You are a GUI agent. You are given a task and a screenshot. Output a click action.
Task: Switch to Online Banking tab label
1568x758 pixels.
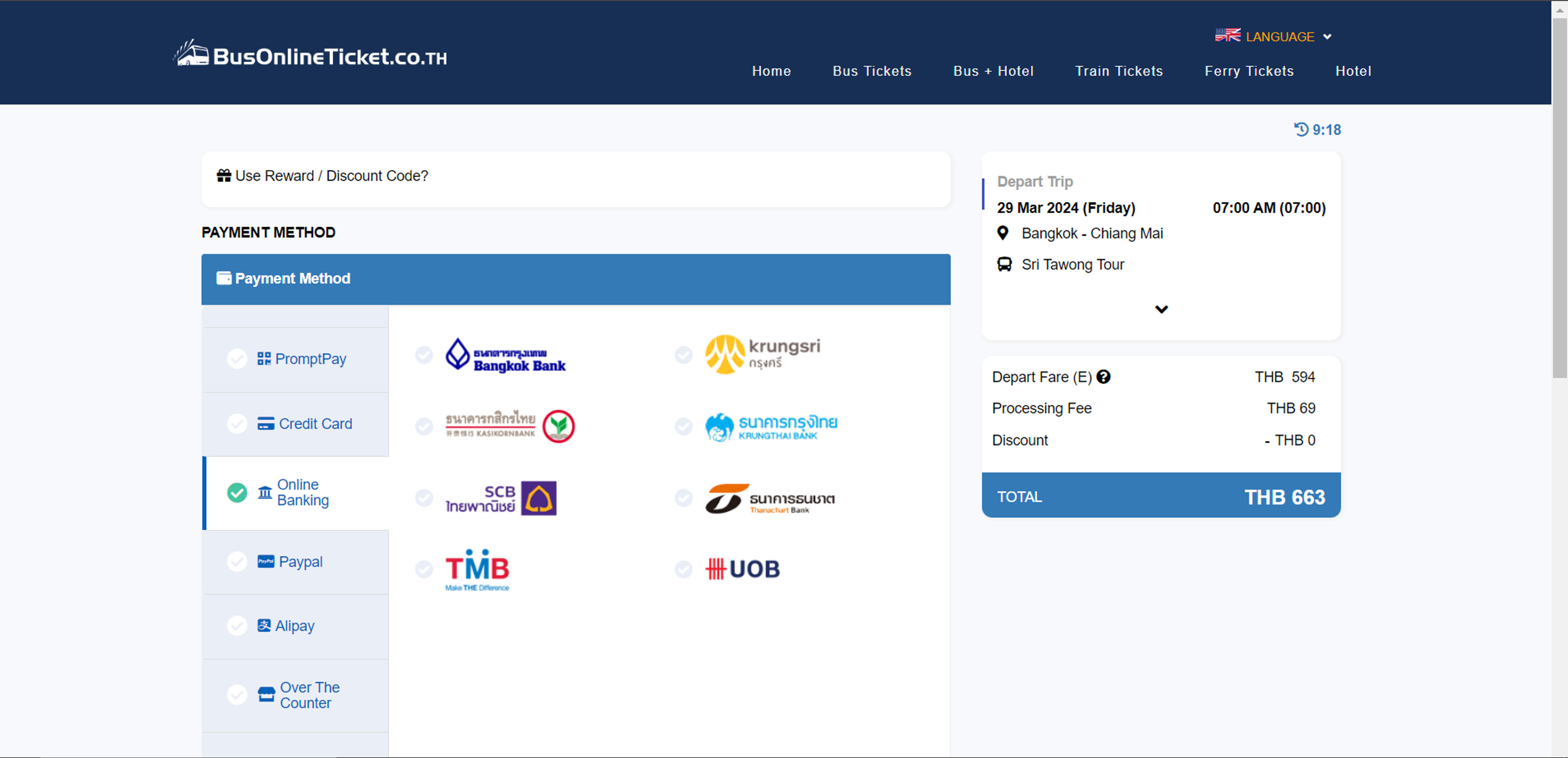click(303, 492)
